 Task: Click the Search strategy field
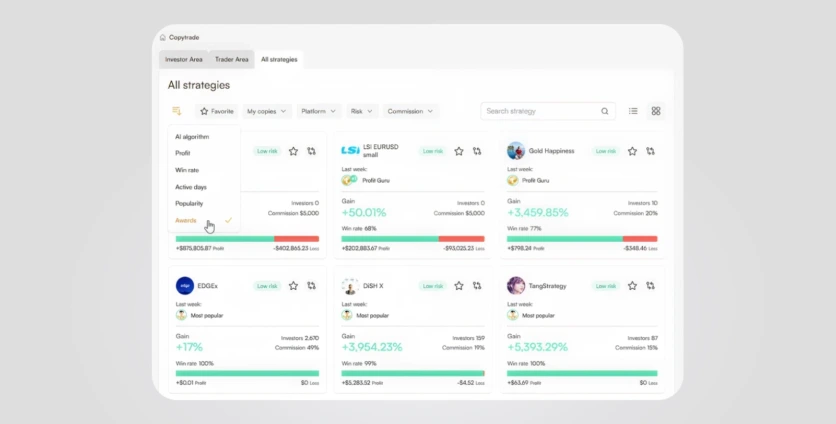coord(540,111)
